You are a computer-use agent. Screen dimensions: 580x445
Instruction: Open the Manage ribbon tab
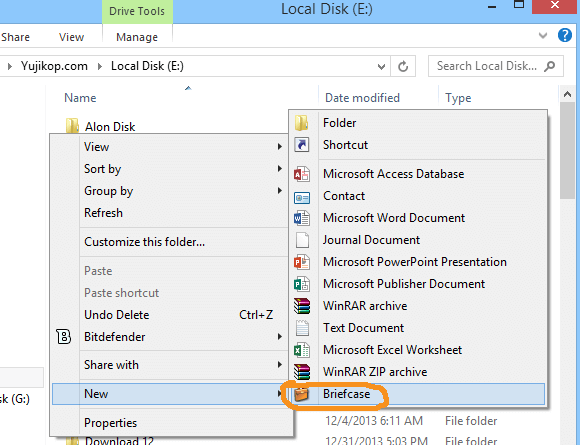(137, 37)
